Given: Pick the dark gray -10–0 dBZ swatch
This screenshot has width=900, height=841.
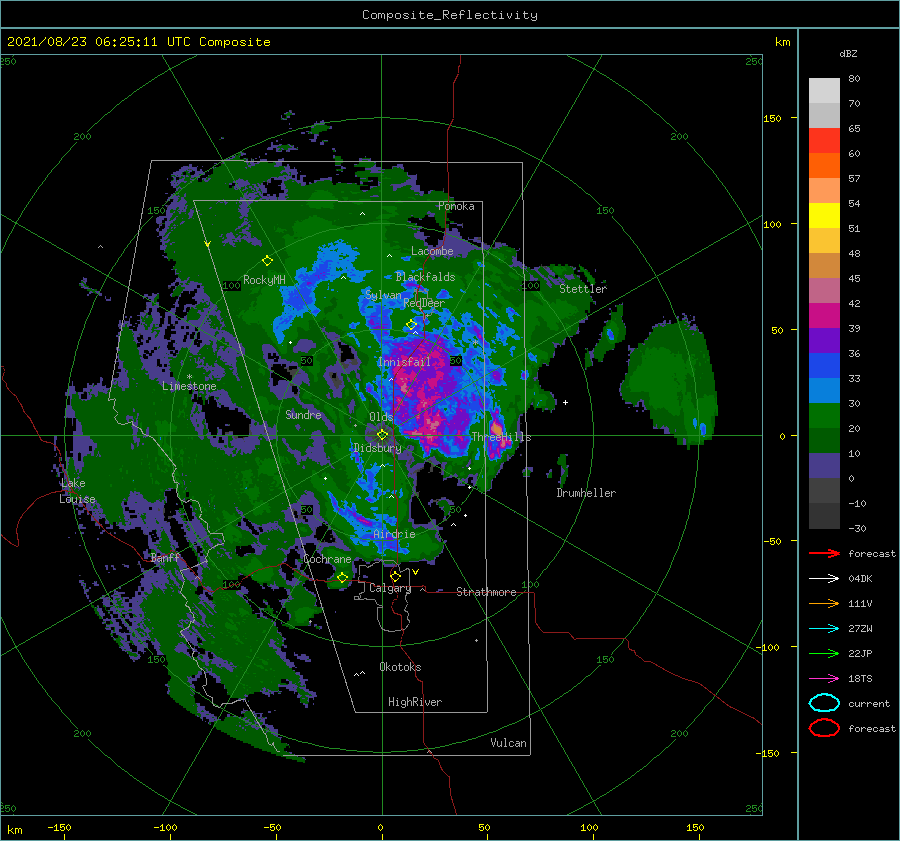Looking at the screenshot, I should [x=824, y=491].
